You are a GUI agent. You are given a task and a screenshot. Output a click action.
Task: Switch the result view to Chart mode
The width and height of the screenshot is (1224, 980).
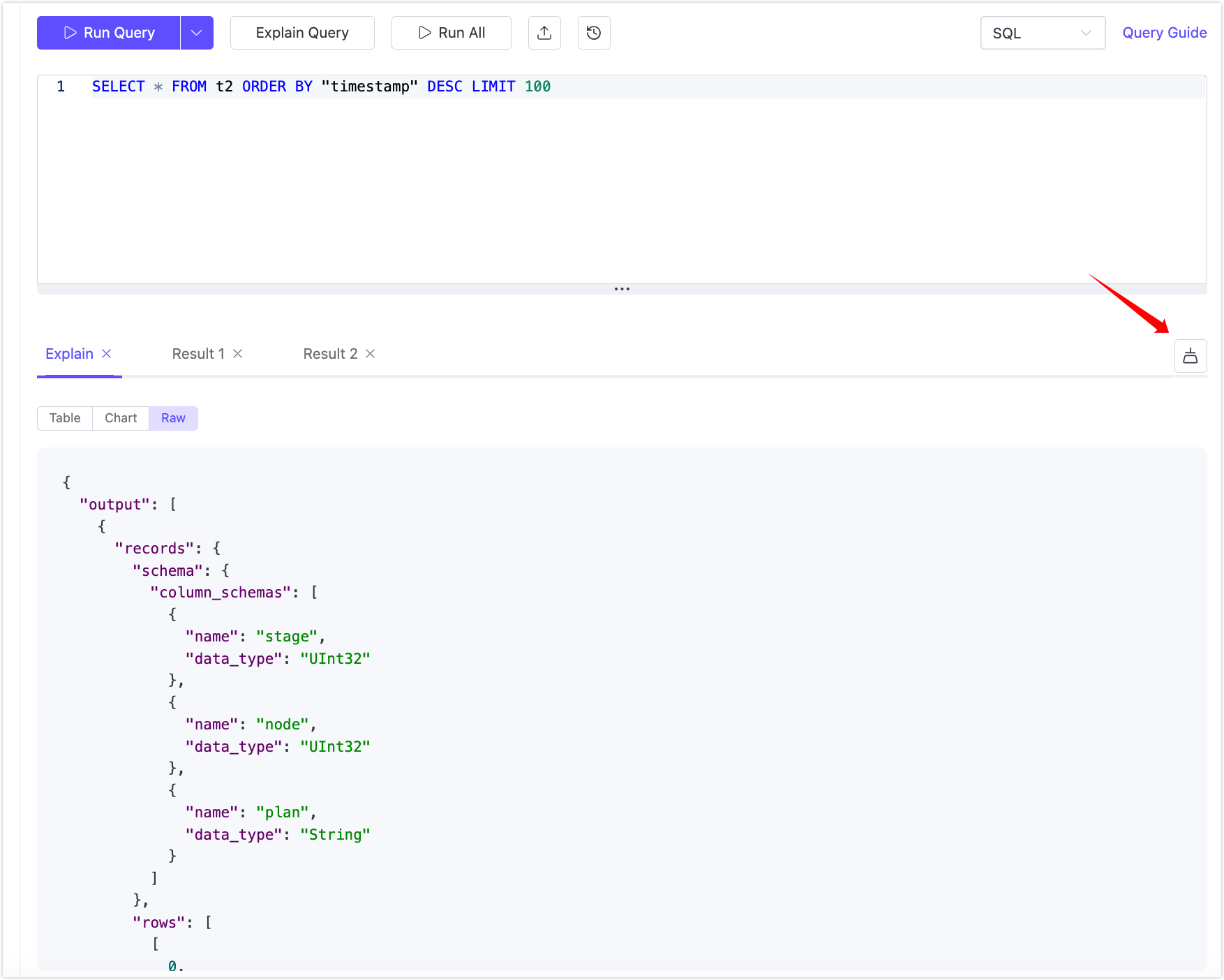click(x=120, y=417)
